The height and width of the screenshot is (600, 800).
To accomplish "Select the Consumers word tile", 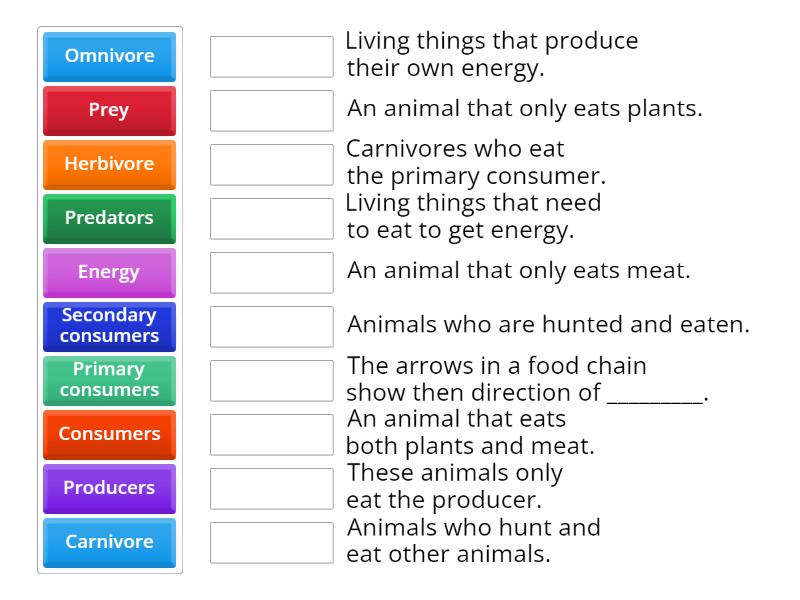I will pos(108,434).
